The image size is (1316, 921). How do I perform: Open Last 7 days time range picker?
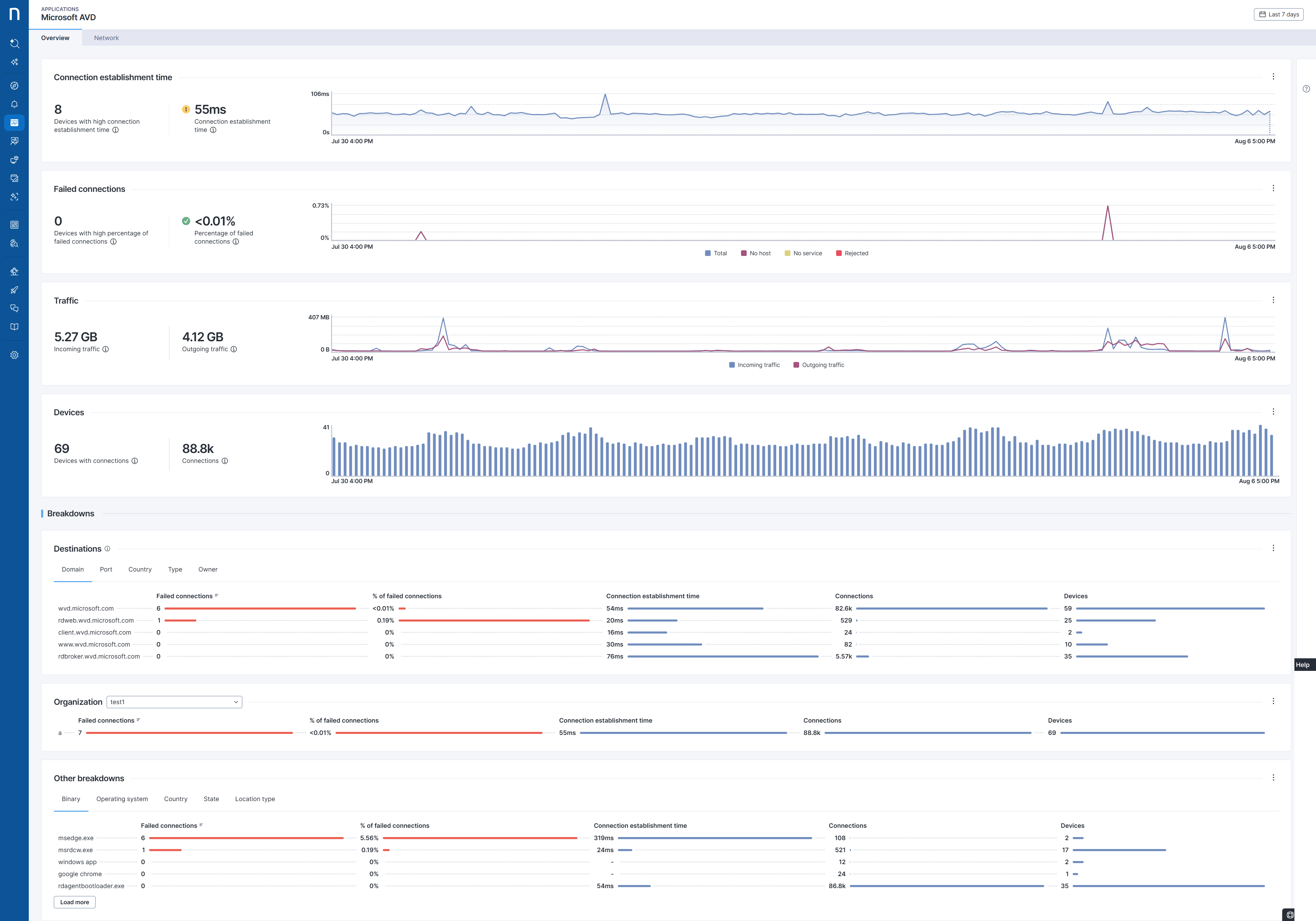click(x=1278, y=14)
